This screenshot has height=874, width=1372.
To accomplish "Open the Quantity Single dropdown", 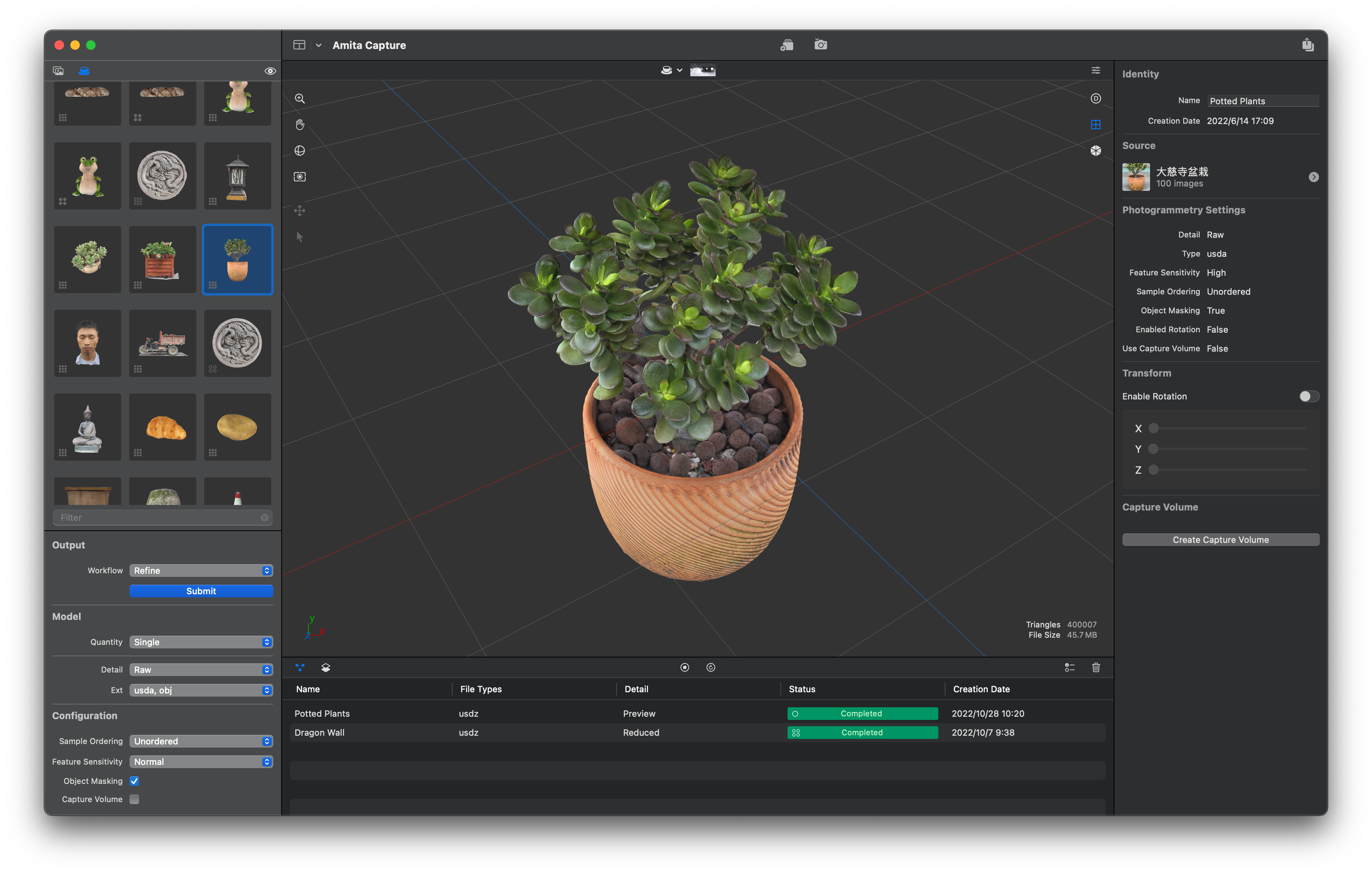I will [201, 641].
